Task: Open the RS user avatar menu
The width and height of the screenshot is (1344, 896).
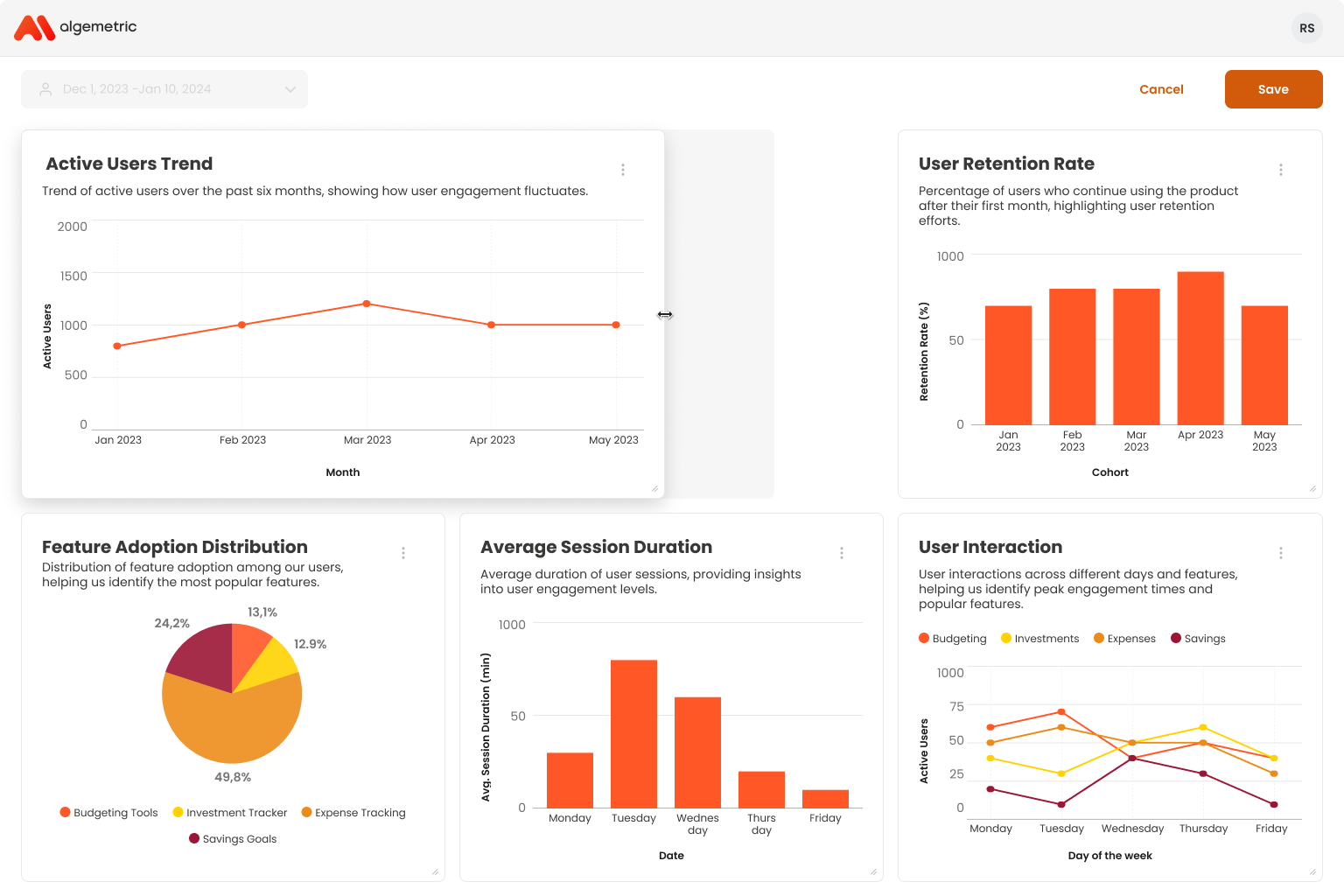Action: 1306,28
